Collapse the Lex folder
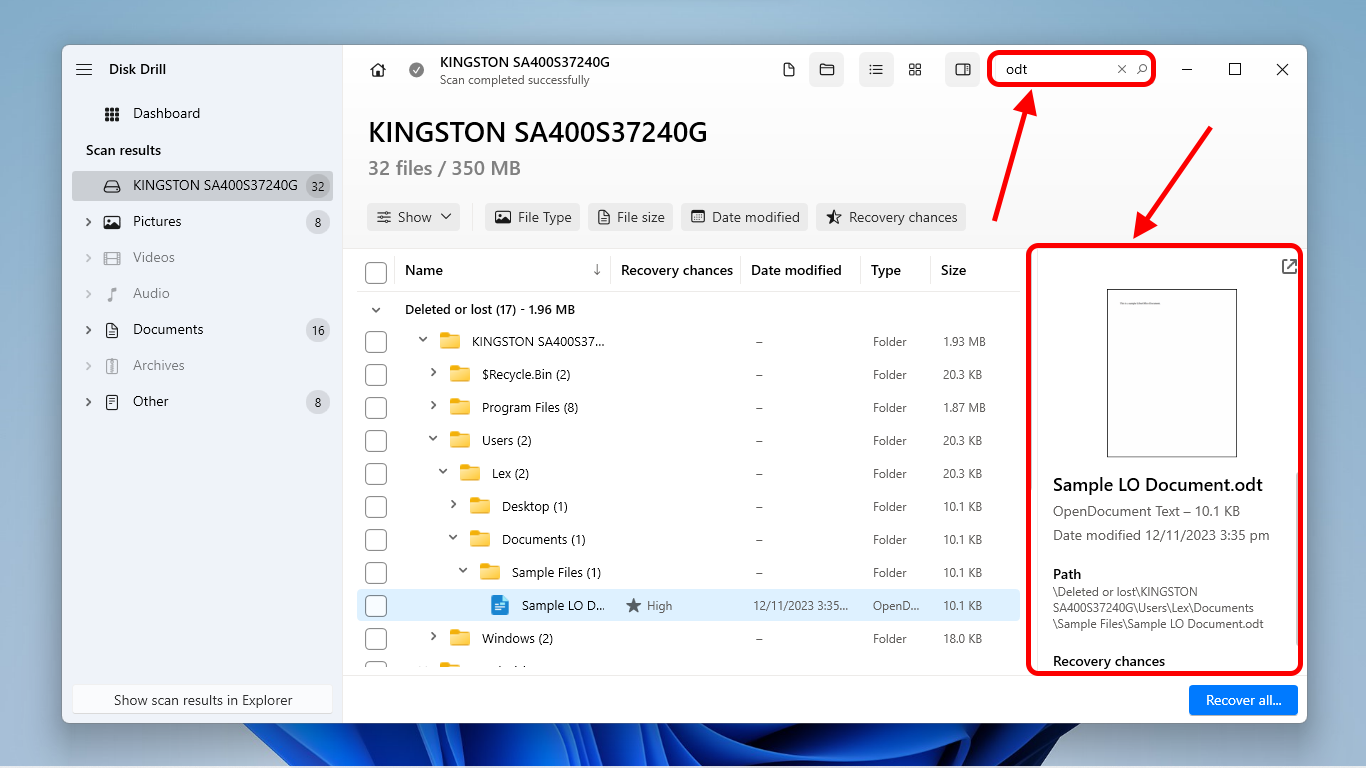Viewport: 1366px width, 768px height. [x=443, y=472]
